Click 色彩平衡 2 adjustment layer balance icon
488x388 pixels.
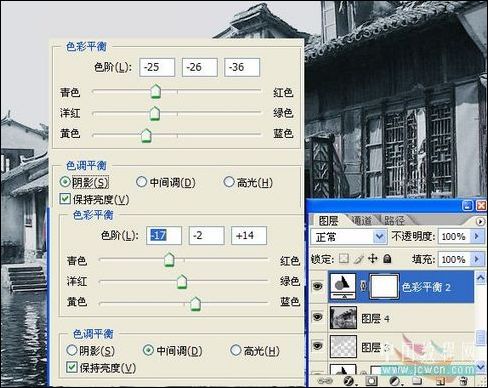pos(343,286)
